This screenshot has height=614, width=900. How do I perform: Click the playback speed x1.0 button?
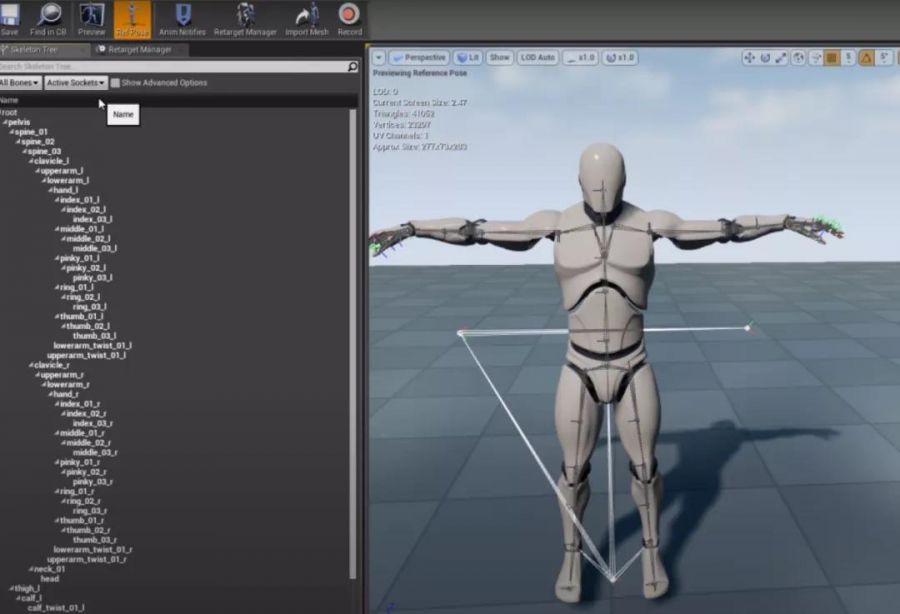580,58
